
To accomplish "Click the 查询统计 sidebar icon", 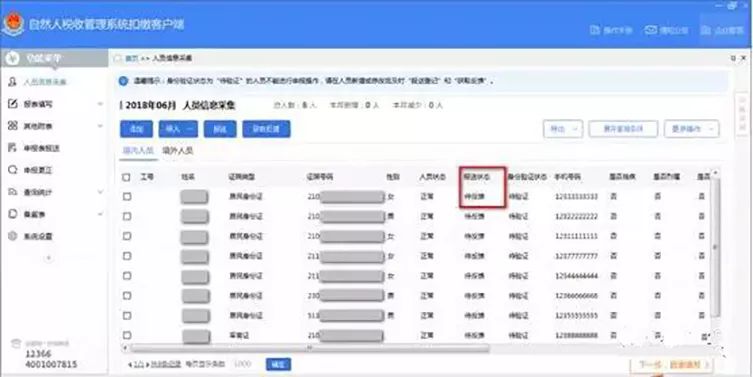I will pos(13,192).
